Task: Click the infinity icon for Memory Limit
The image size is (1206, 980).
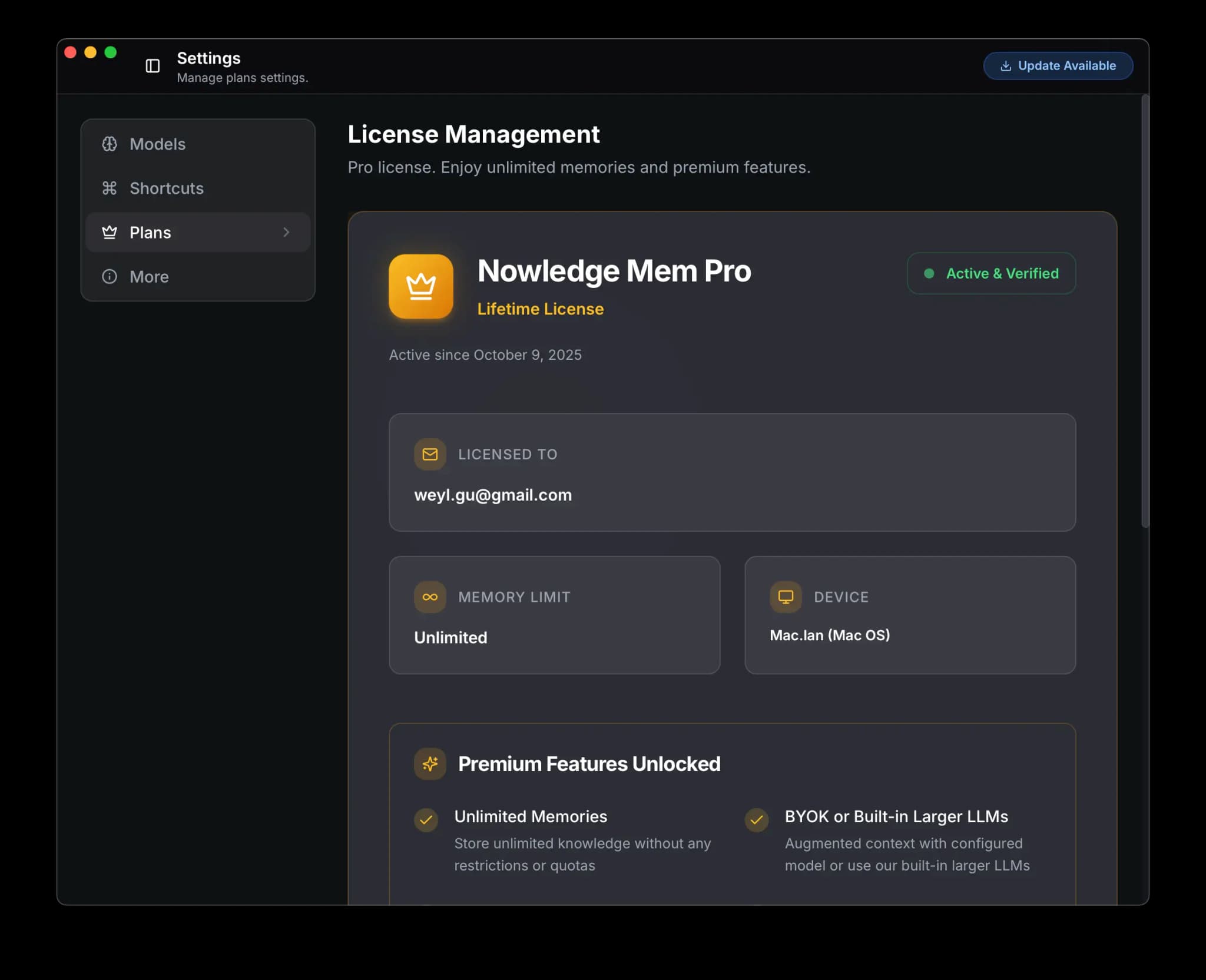Action: [x=430, y=597]
